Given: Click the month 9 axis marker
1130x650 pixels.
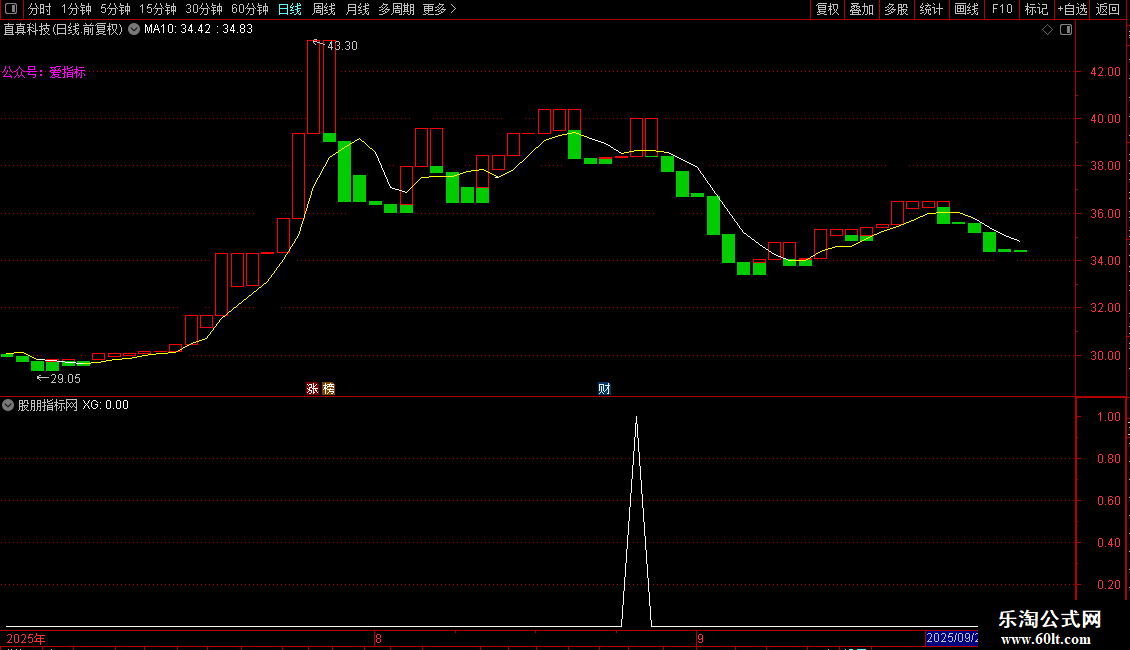Looking at the screenshot, I should click(700, 638).
